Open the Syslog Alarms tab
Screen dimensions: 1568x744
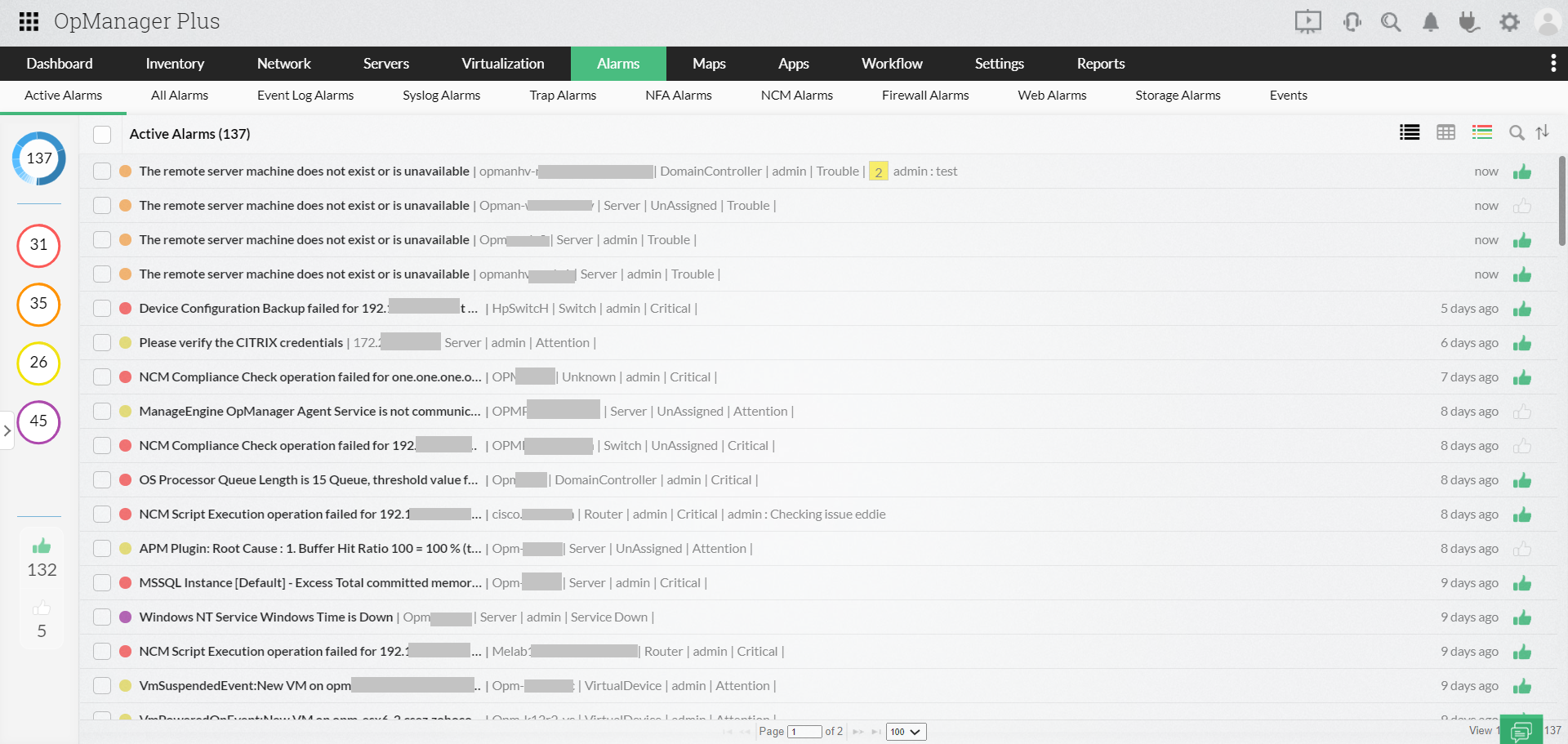[441, 96]
